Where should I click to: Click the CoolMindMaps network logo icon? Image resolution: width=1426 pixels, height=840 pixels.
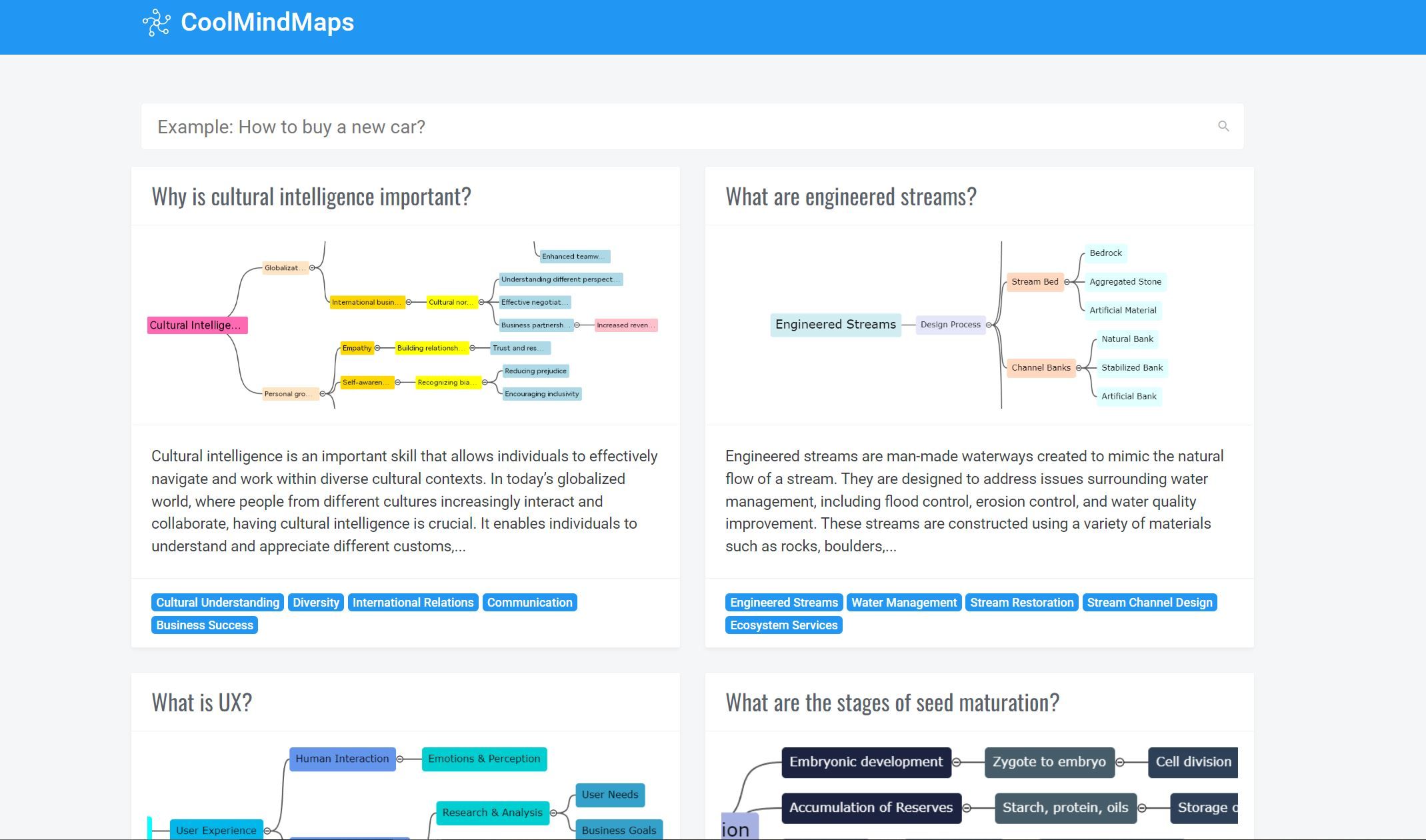(156, 22)
